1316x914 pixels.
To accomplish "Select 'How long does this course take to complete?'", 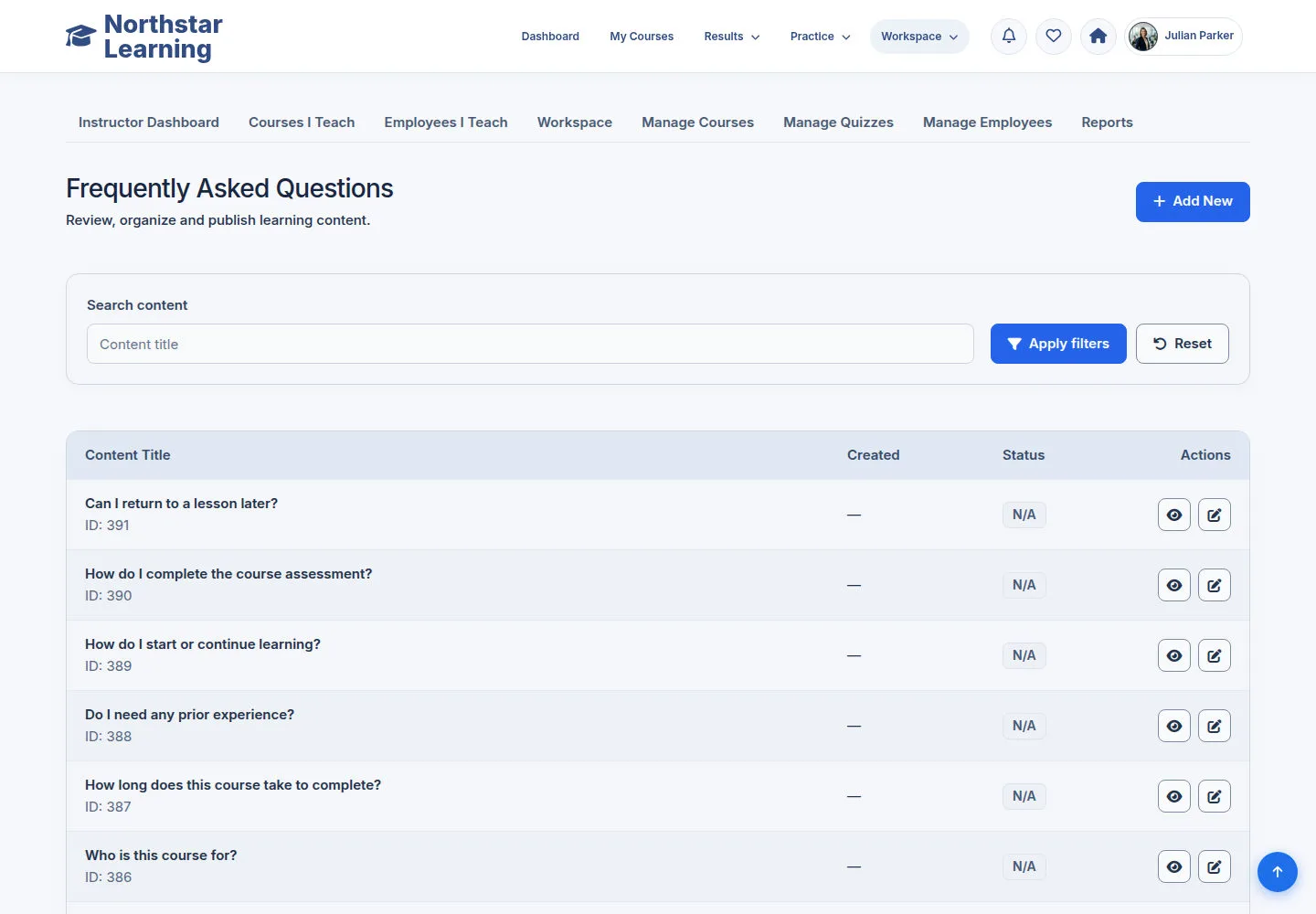I will 233,785.
